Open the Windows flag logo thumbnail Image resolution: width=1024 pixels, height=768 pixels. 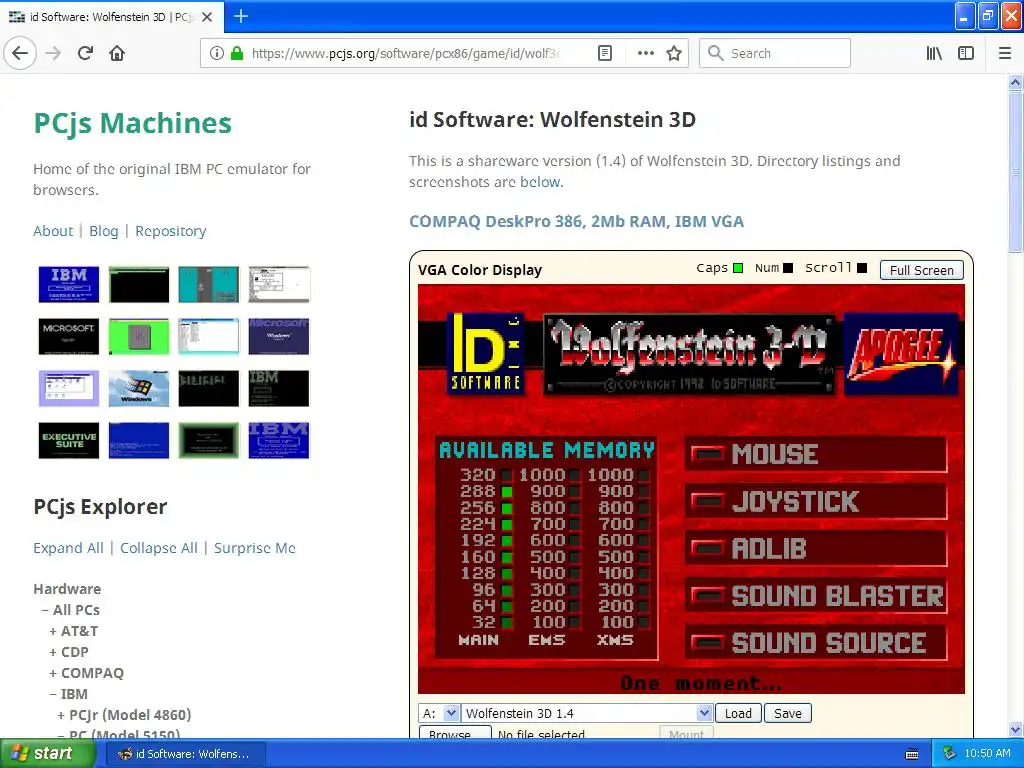(138, 389)
